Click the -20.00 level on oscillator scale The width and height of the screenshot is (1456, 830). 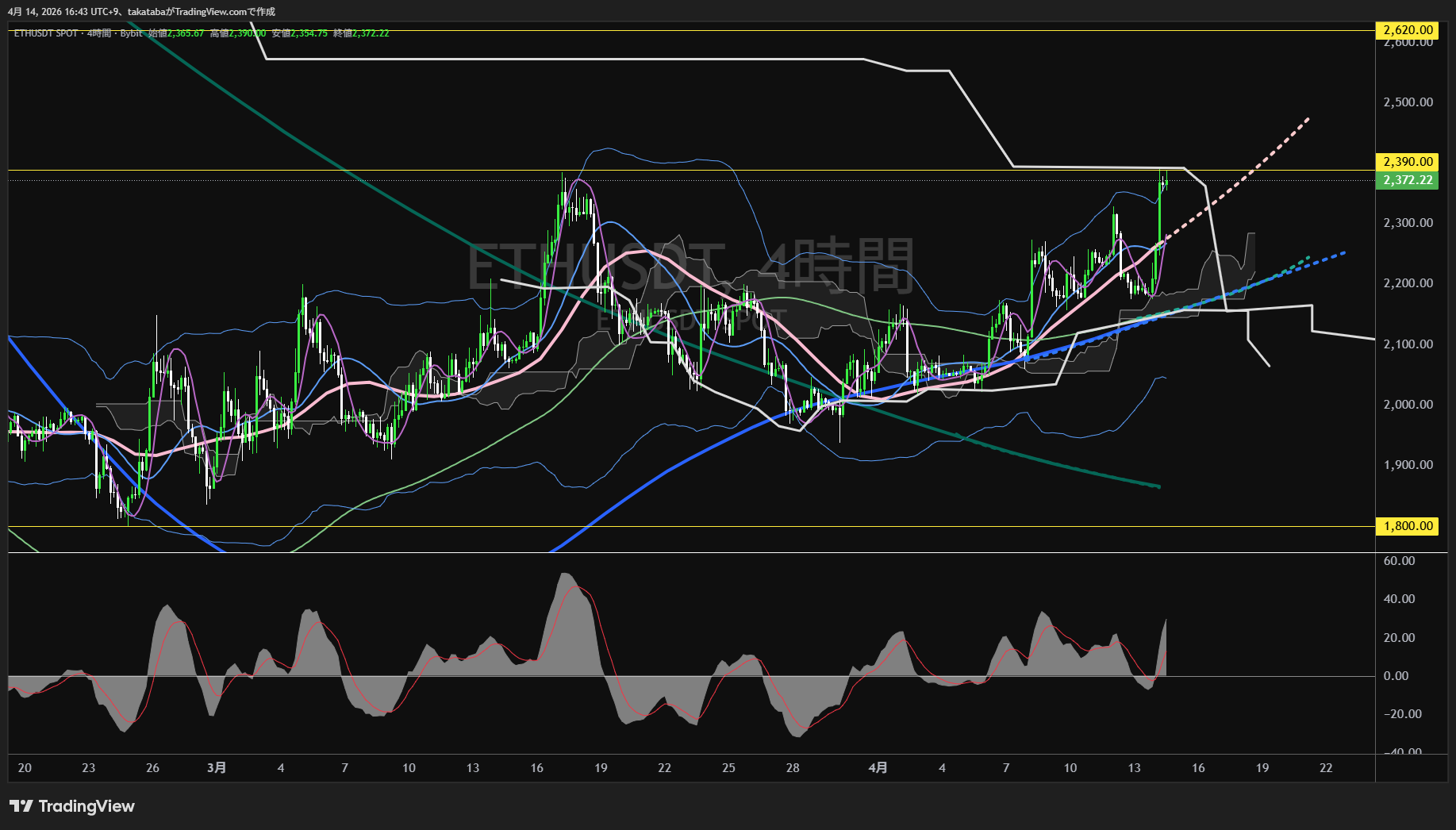point(1402,714)
